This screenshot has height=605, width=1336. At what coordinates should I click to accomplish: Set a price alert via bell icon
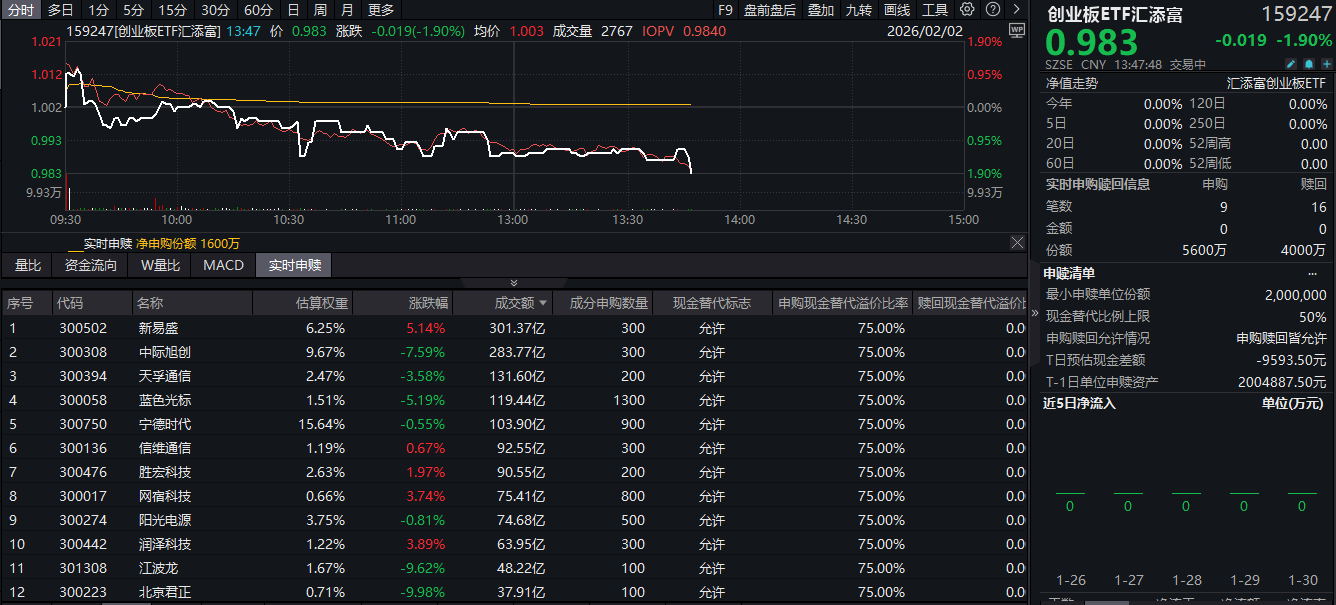click(x=1308, y=64)
